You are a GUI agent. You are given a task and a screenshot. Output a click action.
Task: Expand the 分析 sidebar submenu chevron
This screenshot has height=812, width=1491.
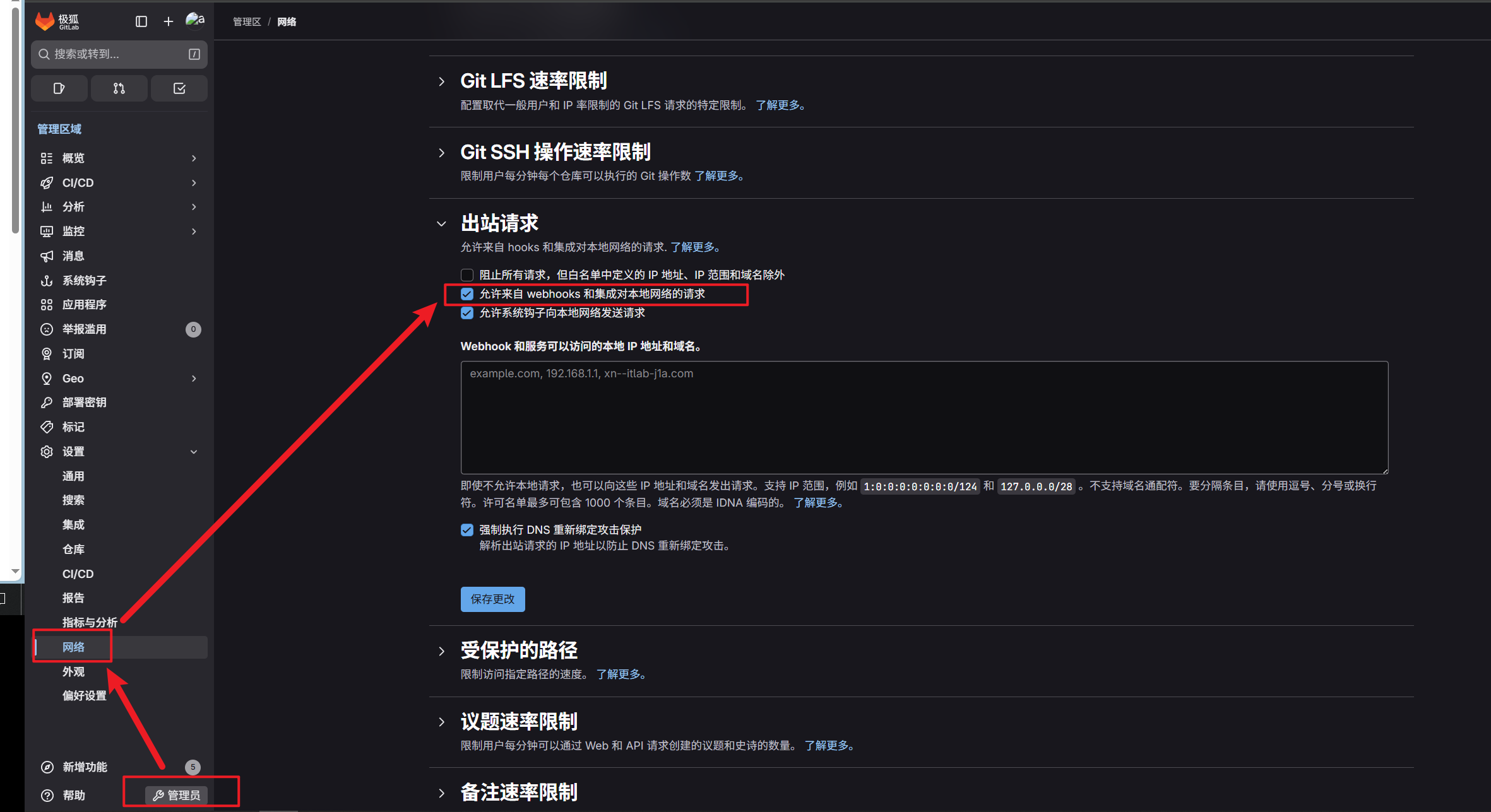[x=194, y=207]
